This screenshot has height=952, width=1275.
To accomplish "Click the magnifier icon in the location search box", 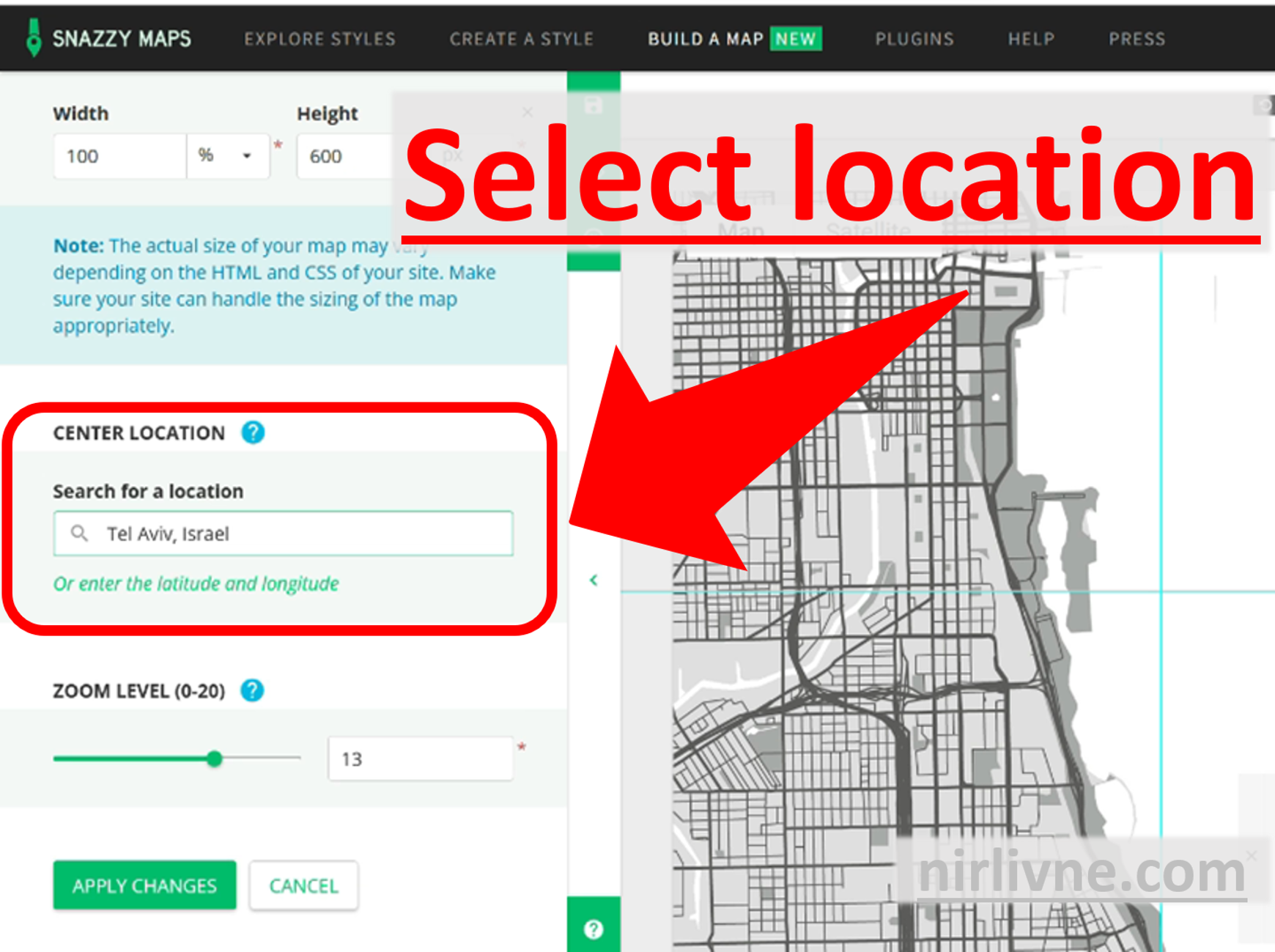I will [x=79, y=534].
